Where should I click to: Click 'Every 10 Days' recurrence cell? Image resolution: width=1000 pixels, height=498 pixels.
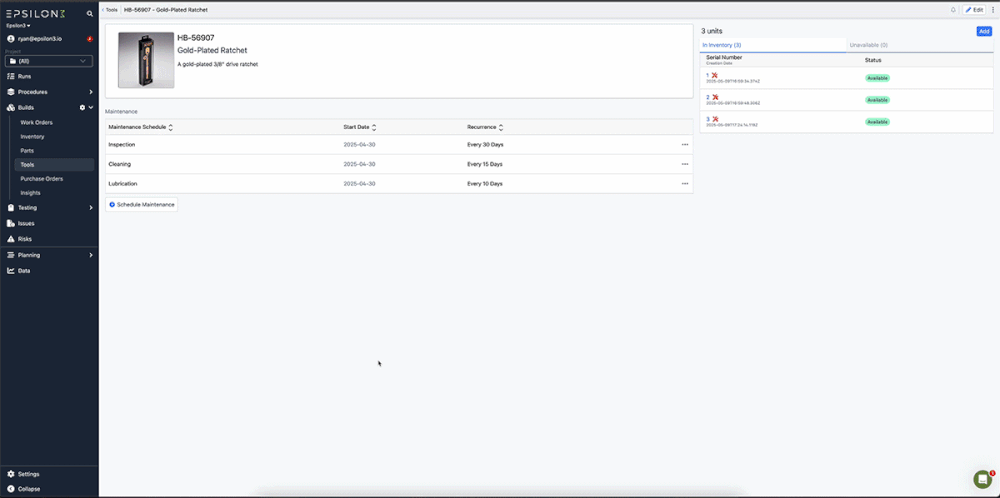[x=485, y=184]
